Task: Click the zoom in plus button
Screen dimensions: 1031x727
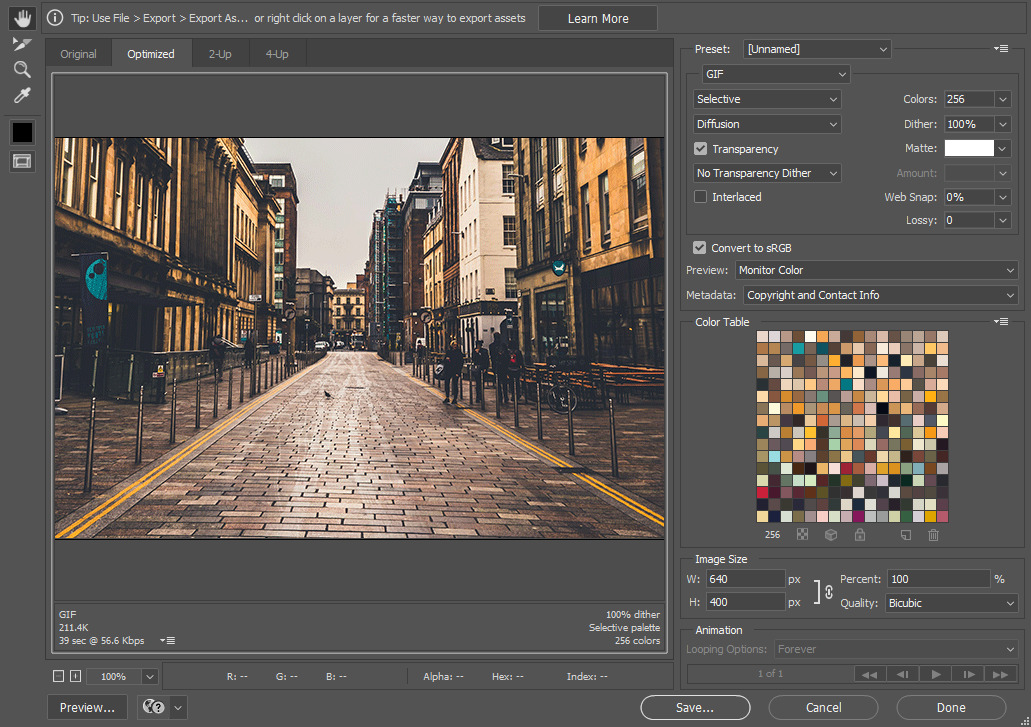Action: tap(75, 676)
